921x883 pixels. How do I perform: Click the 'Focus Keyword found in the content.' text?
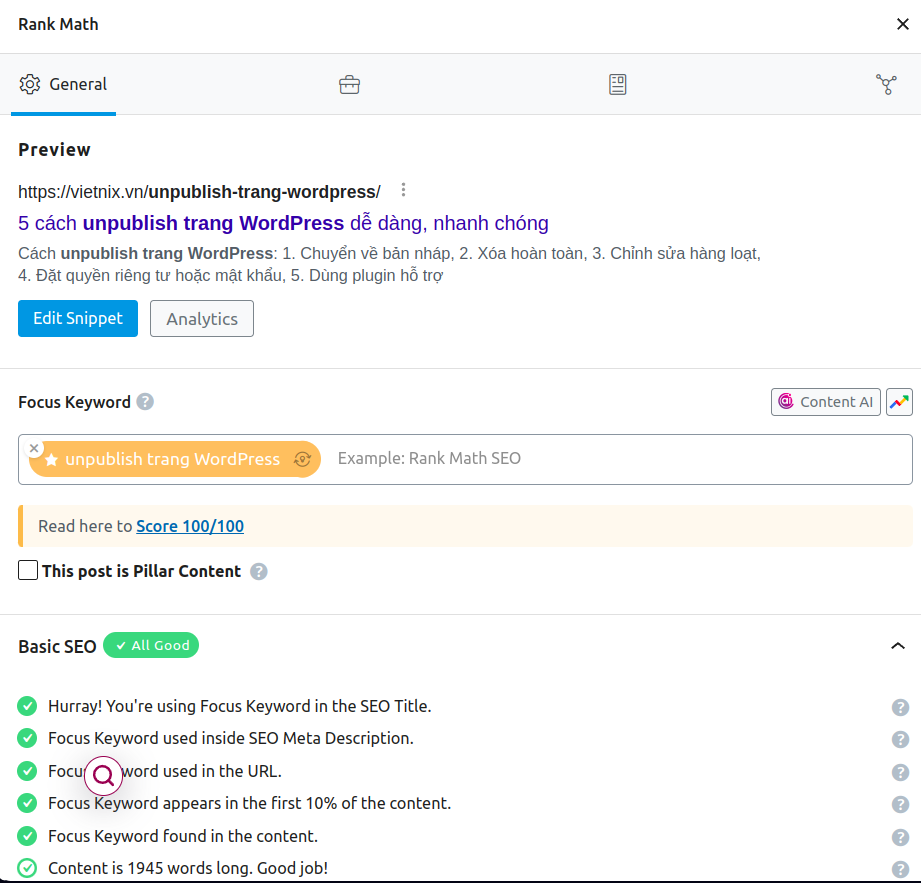coord(183,836)
